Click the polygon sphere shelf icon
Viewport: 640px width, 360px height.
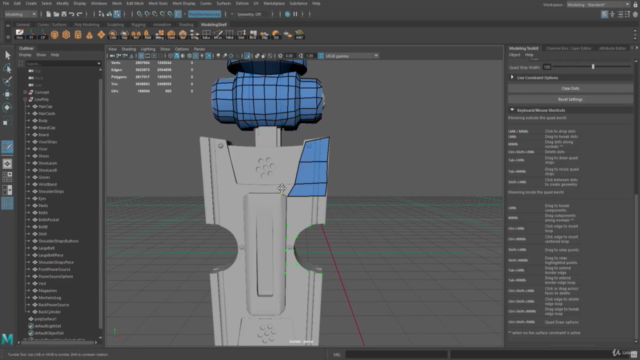tap(54, 35)
